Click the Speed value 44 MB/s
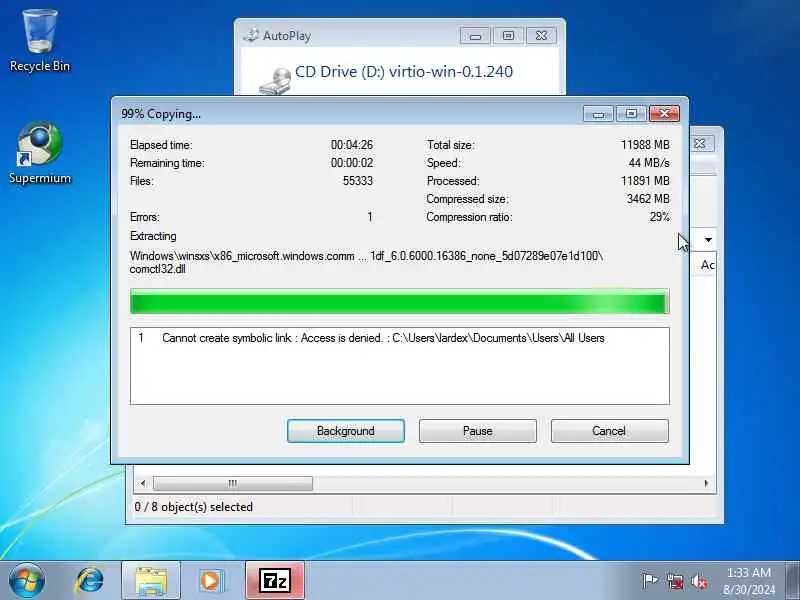The height and width of the screenshot is (600, 800). (x=649, y=163)
